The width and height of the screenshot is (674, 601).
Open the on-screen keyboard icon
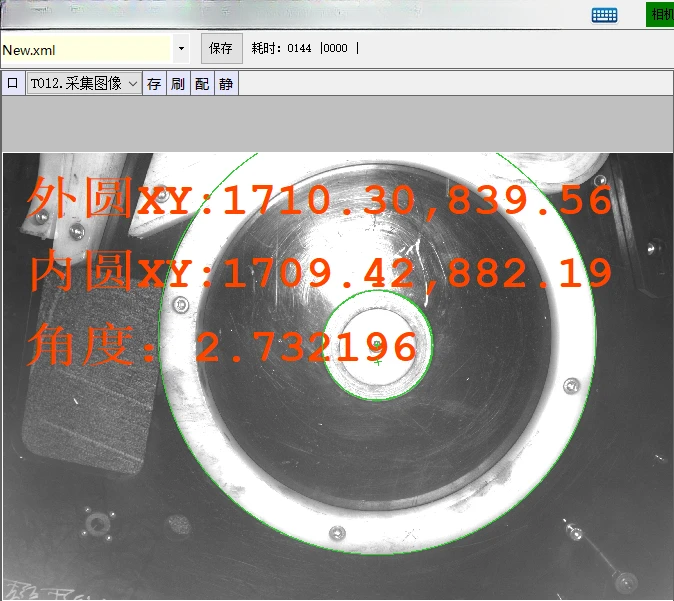604,15
